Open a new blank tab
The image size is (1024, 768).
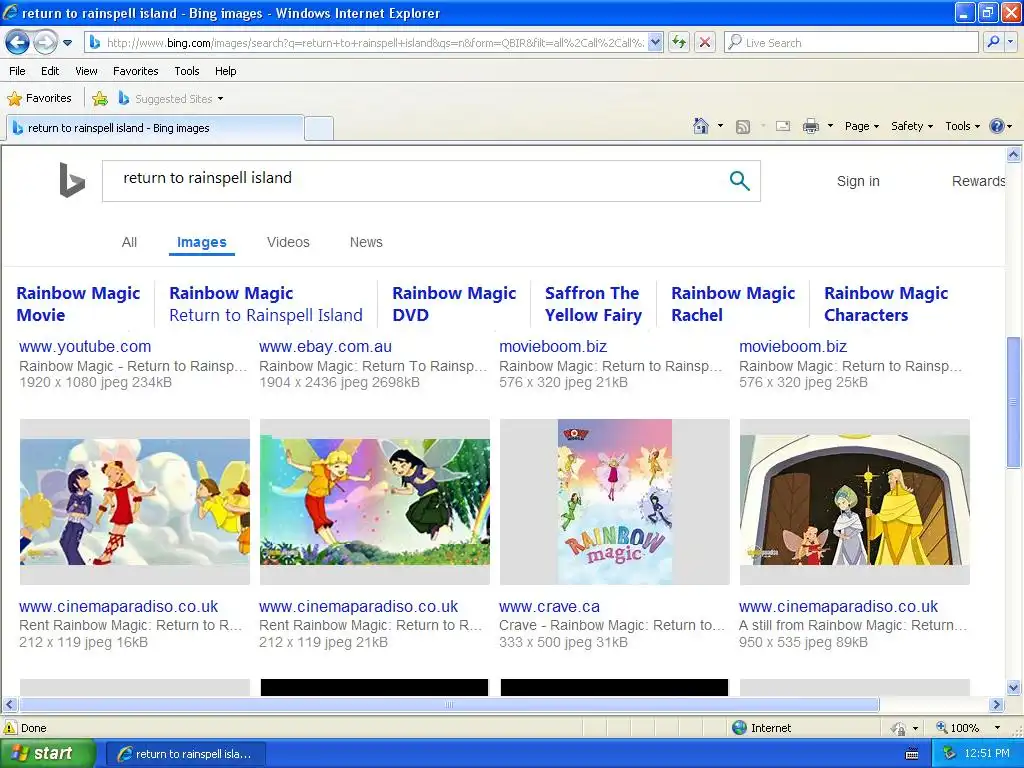(x=319, y=128)
